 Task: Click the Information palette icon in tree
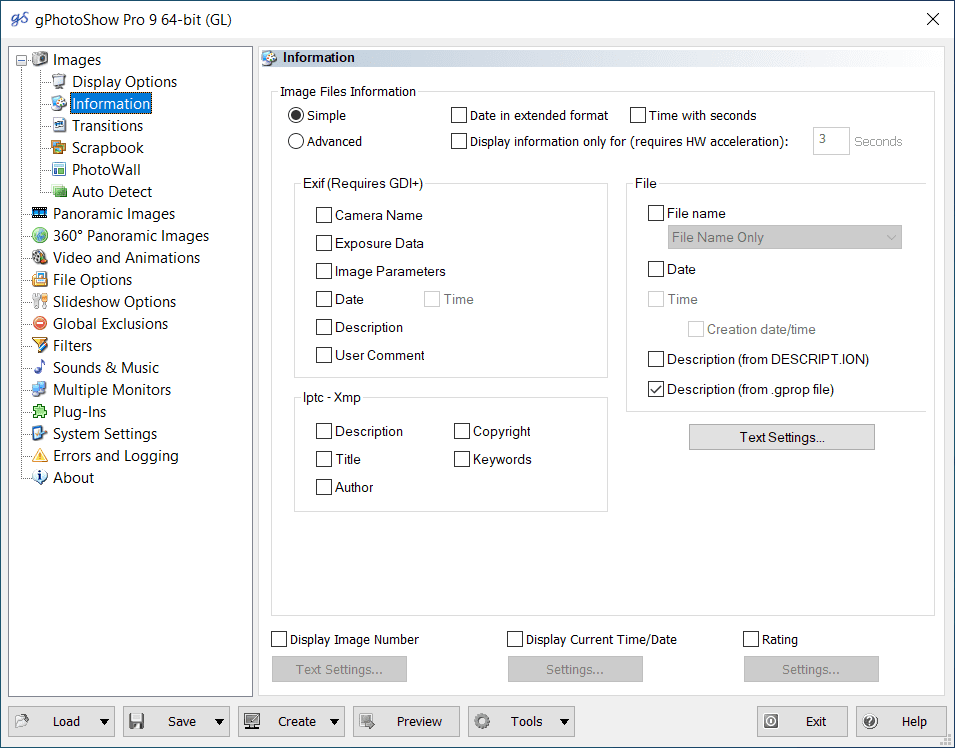tap(59, 103)
